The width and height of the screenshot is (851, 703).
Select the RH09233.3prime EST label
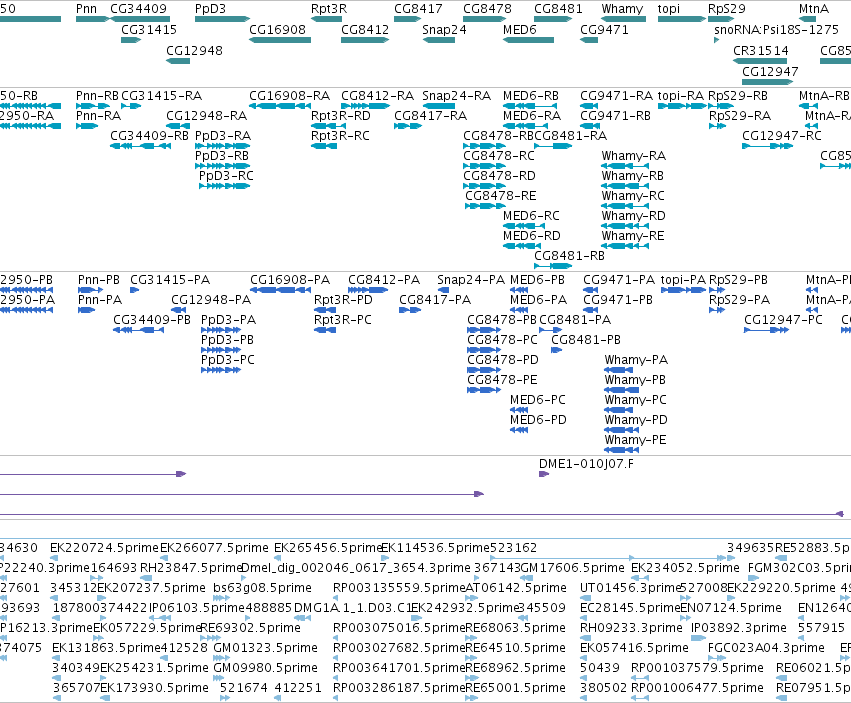click(x=631, y=628)
